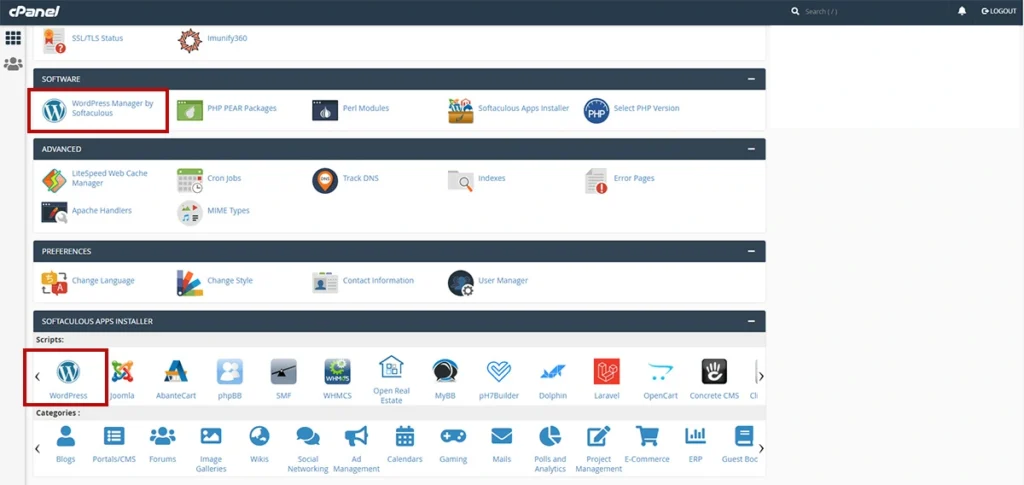Click the categories carousel left arrow

click(x=37, y=447)
